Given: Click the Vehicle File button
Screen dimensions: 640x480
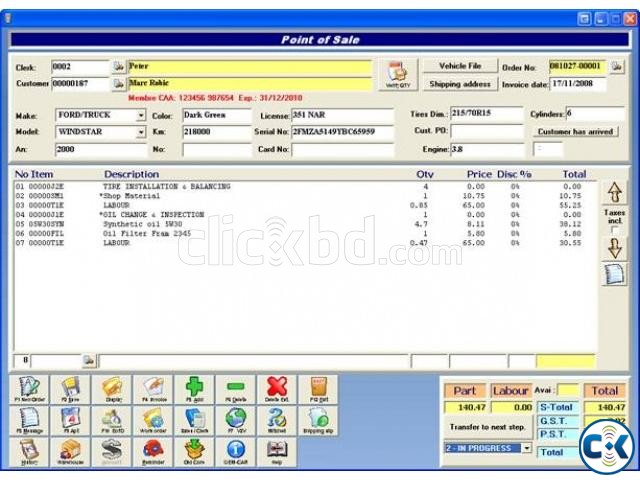Looking at the screenshot, I should click(x=460, y=66).
